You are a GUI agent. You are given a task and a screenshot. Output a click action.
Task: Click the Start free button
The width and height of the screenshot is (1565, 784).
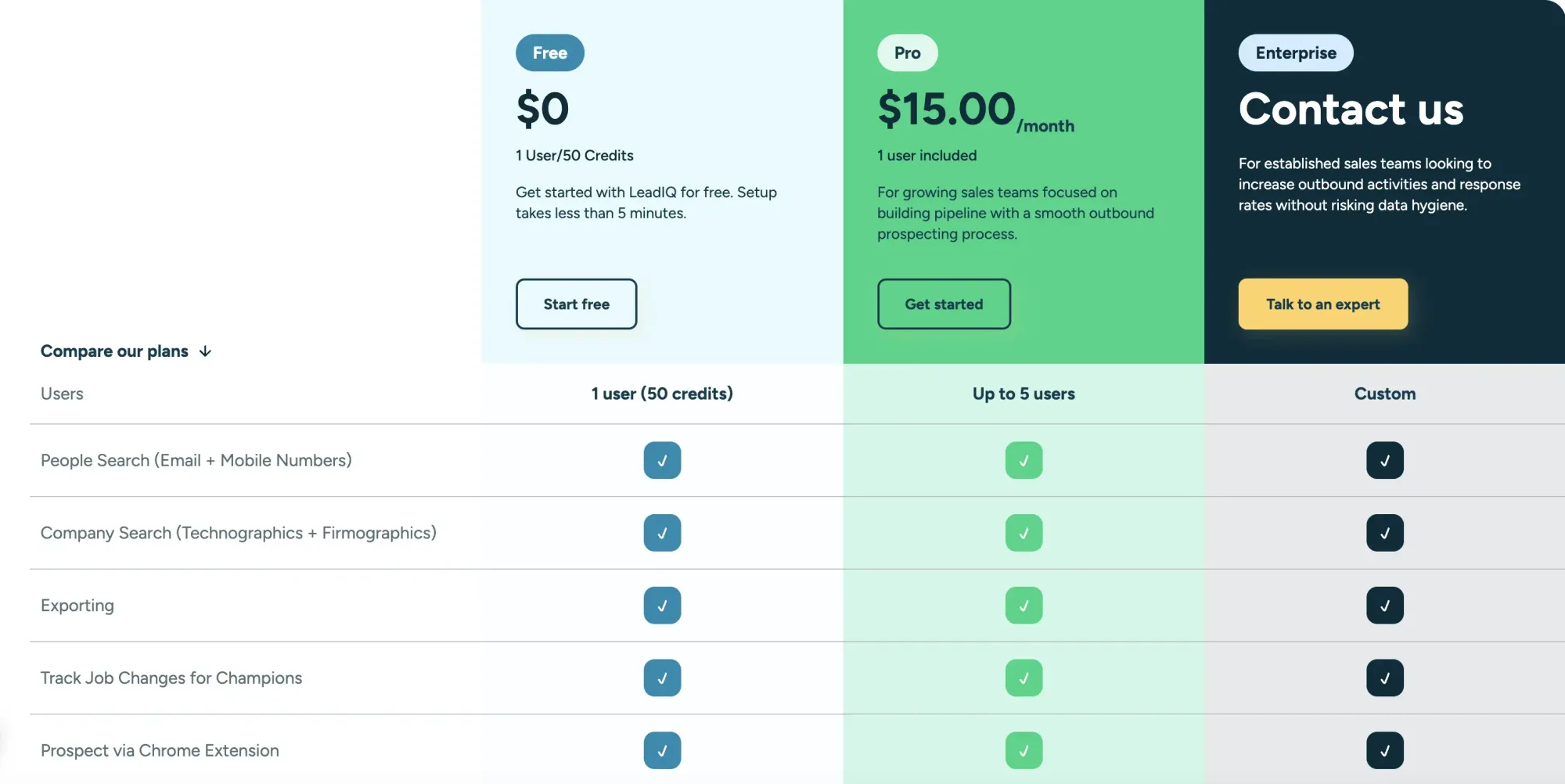pyautogui.click(x=576, y=304)
